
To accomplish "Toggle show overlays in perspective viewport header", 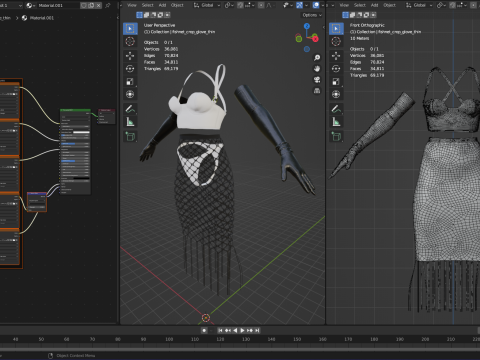I will click(x=316, y=5).
